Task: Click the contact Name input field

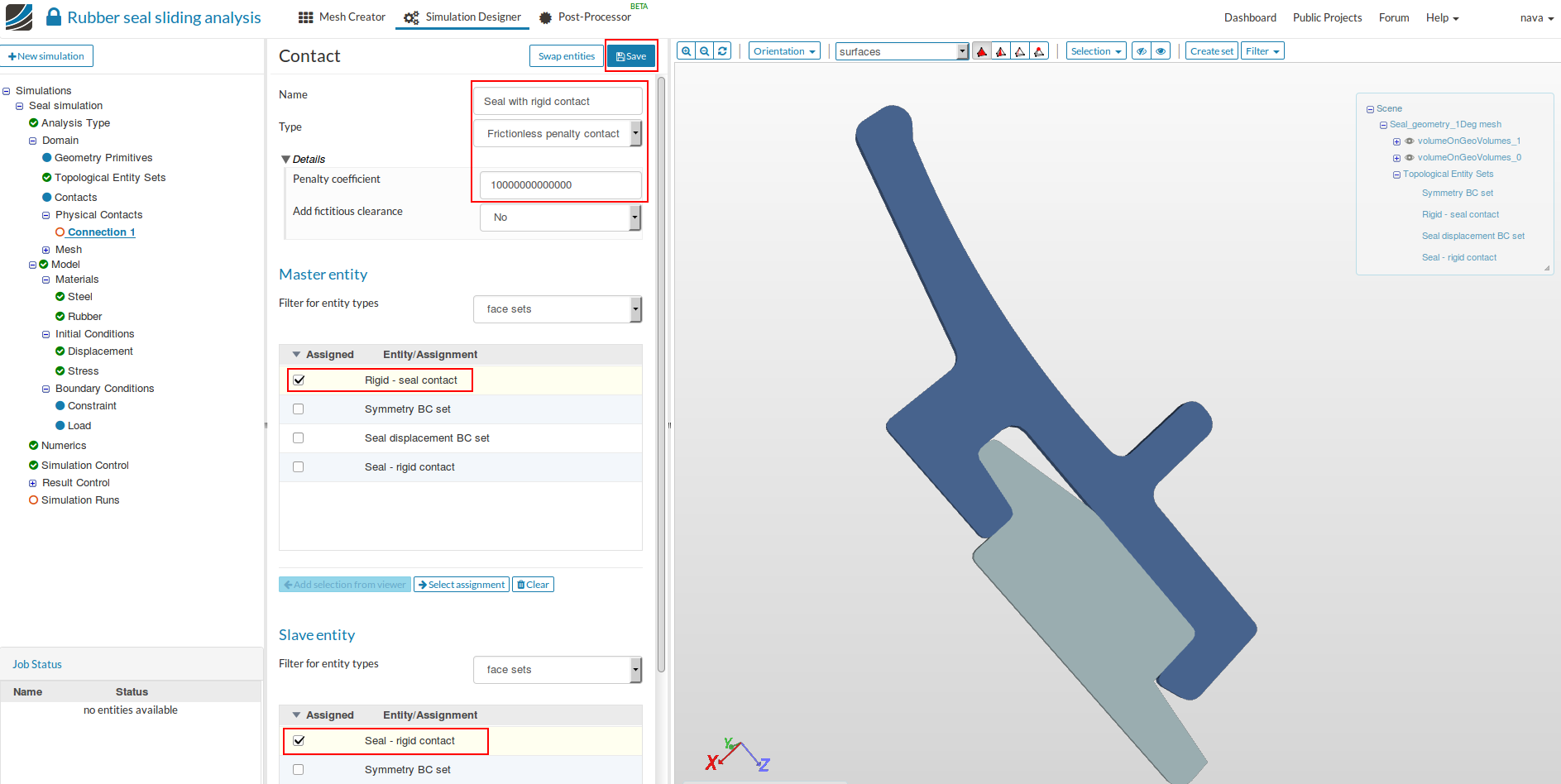Action: point(558,102)
